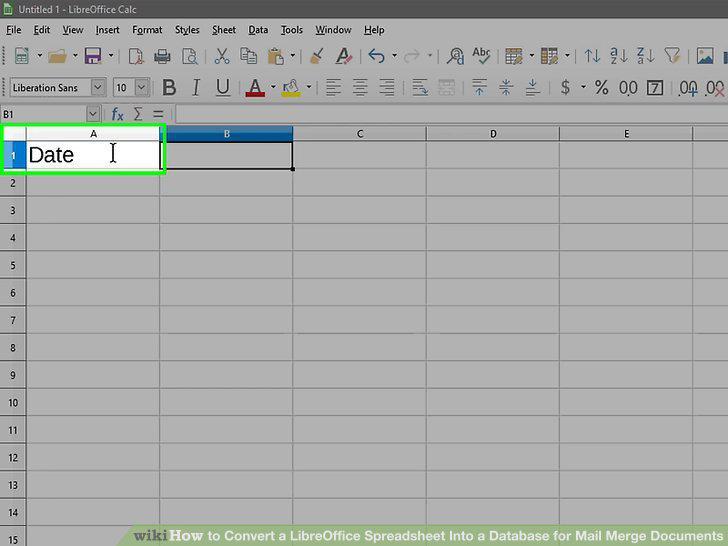Click the Spelling check Abc icon
The height and width of the screenshot is (546, 728).
(481, 55)
